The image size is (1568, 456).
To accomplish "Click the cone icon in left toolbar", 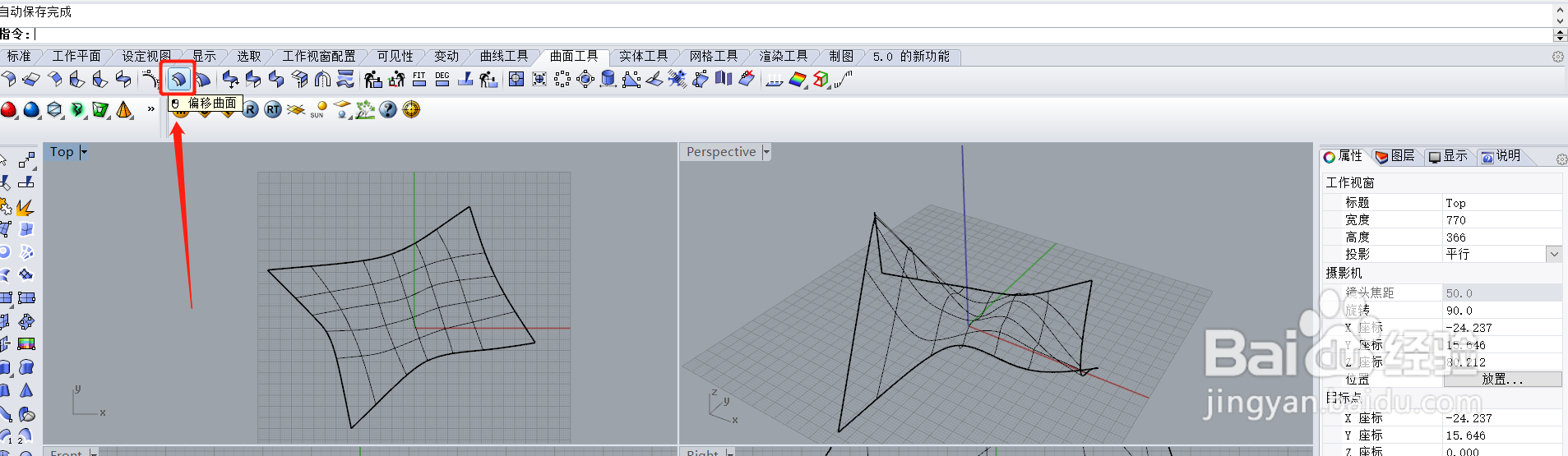I will [x=26, y=390].
